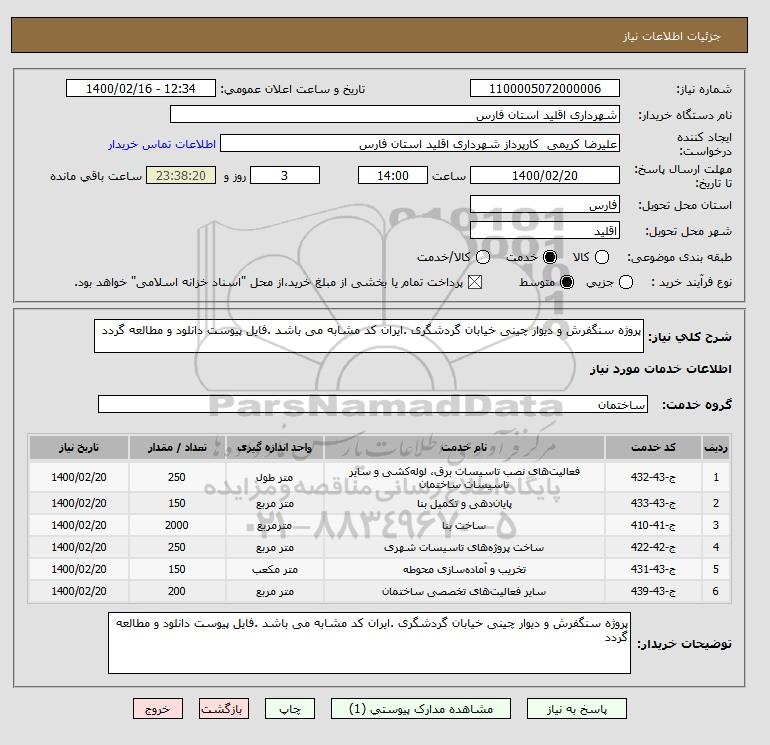770x745 pixels.
Task: Click the کد خدمت column header
Action: pyautogui.click(x=653, y=447)
